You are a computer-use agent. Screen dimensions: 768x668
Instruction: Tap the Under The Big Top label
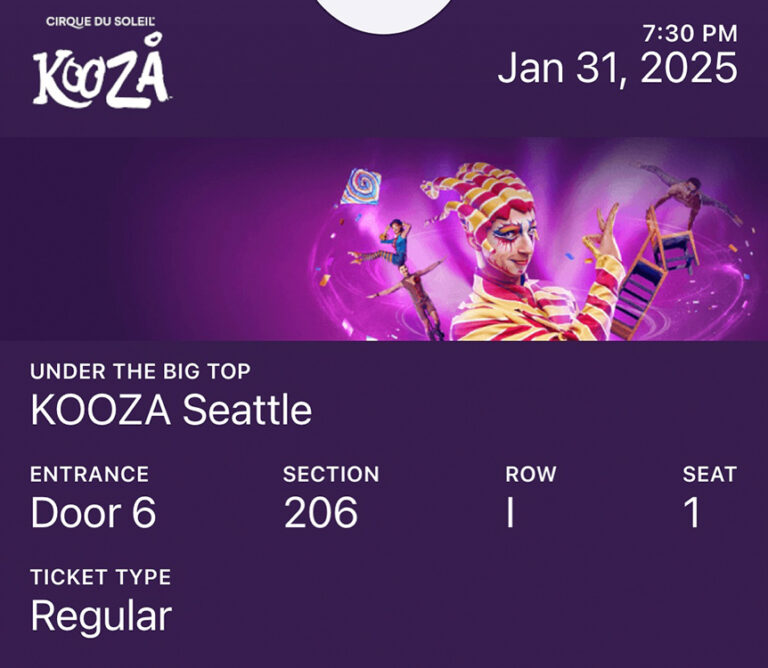point(140,371)
